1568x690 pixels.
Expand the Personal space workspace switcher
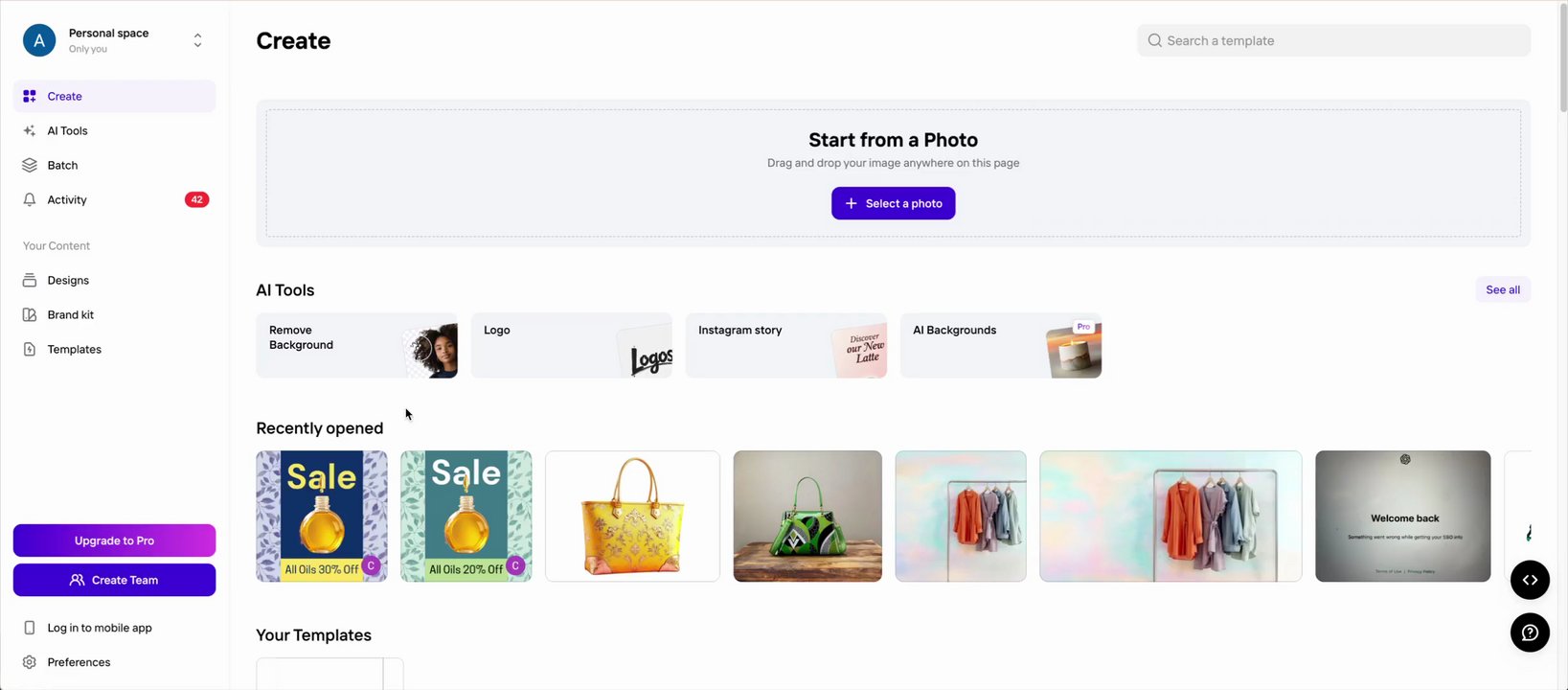click(x=197, y=40)
